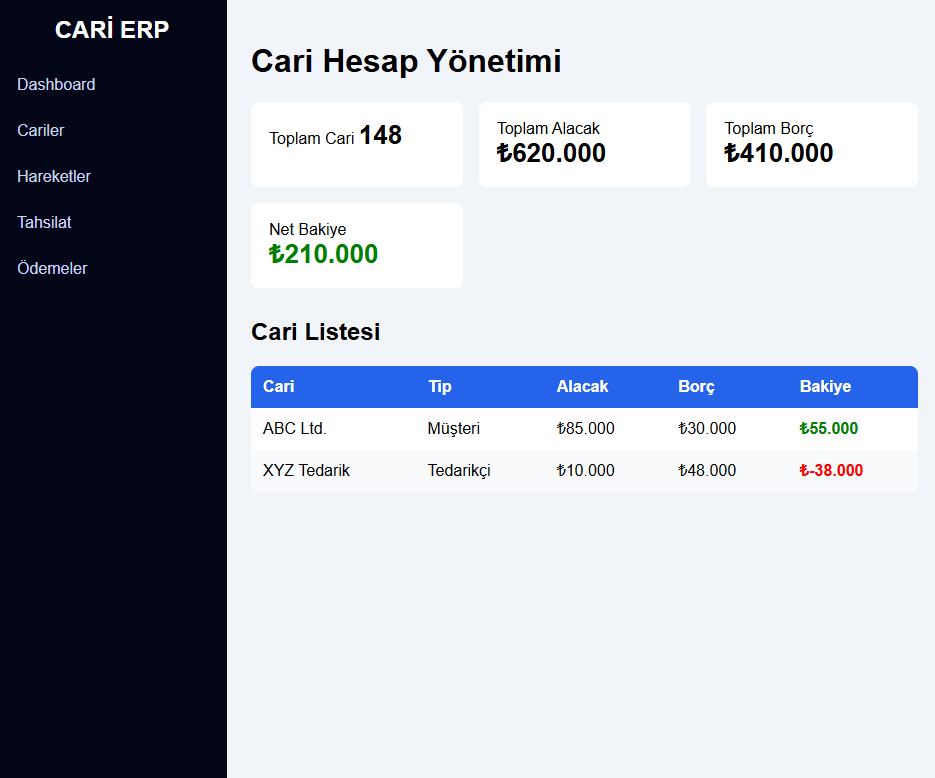Click the XYZ Tedarik row name
Screen dimensions: 935x778
[x=306, y=471]
